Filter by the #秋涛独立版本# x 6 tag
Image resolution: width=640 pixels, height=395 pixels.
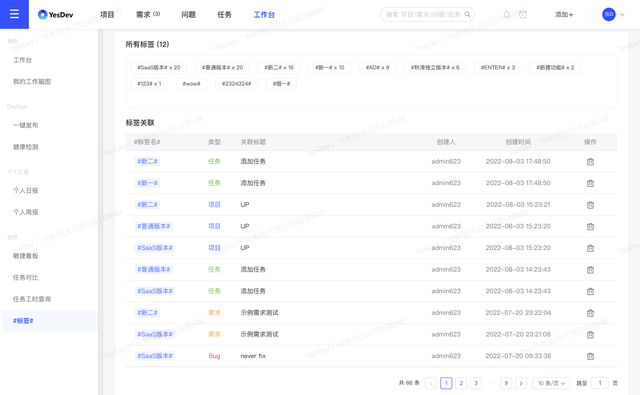[x=435, y=67]
